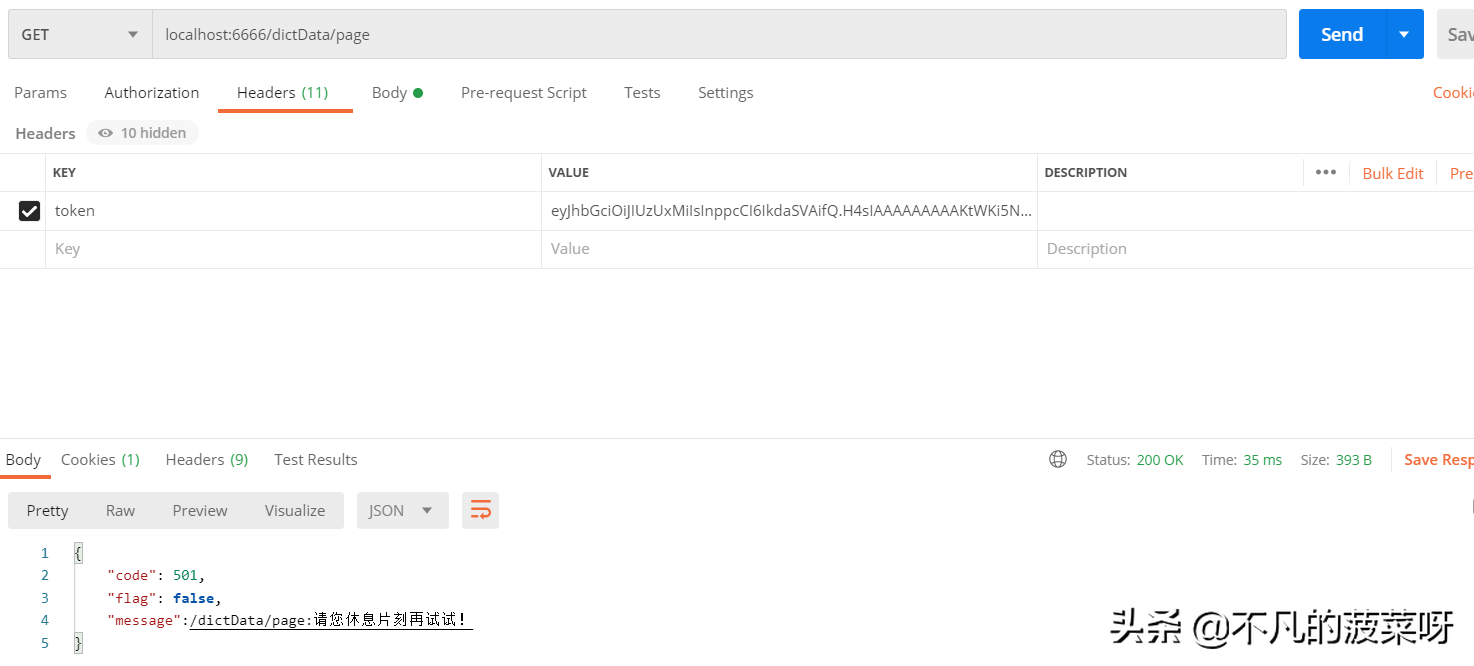1474x666 pixels.
Task: Select the Raw response view
Action: [x=120, y=510]
